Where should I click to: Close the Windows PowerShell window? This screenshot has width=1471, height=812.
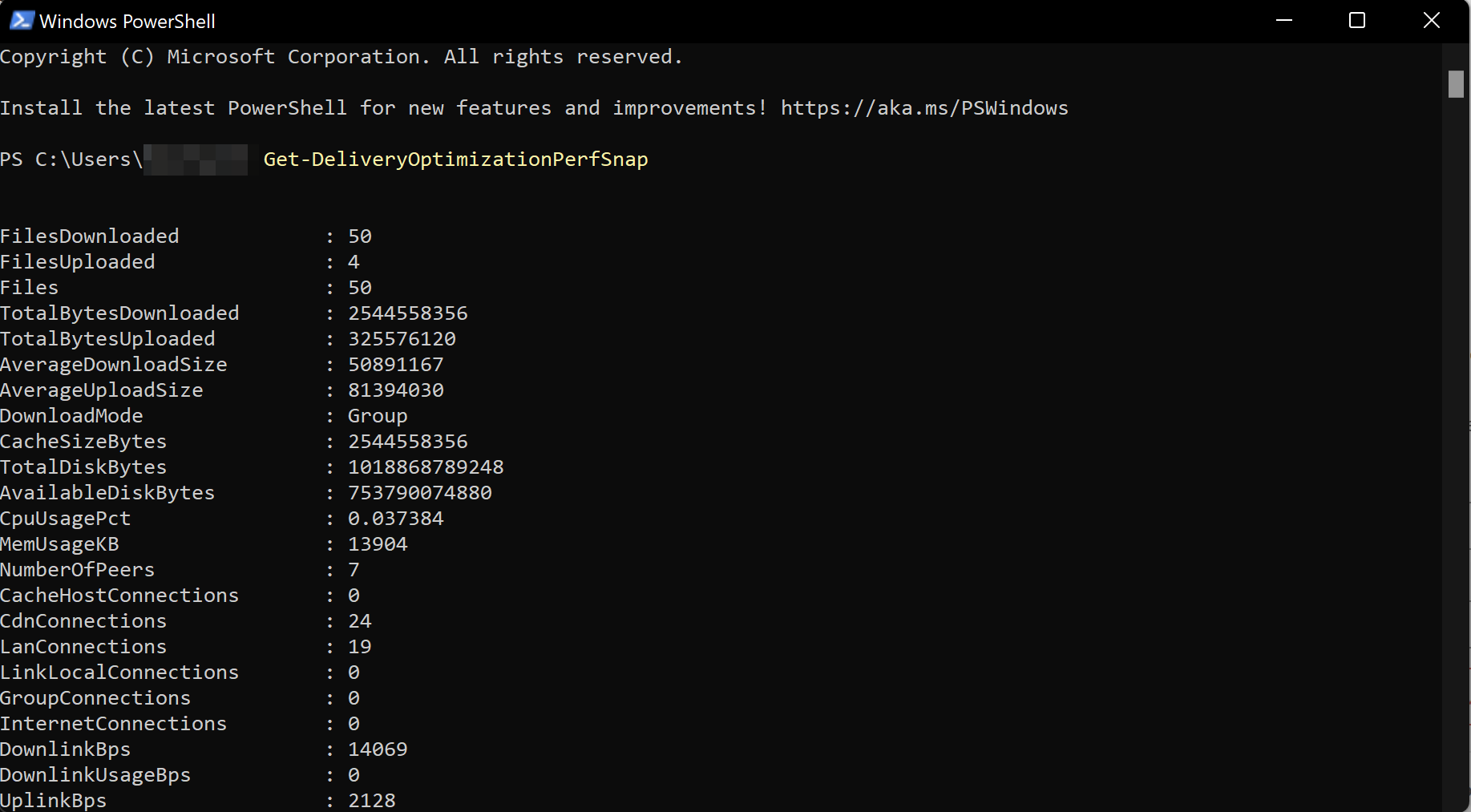1431,21
